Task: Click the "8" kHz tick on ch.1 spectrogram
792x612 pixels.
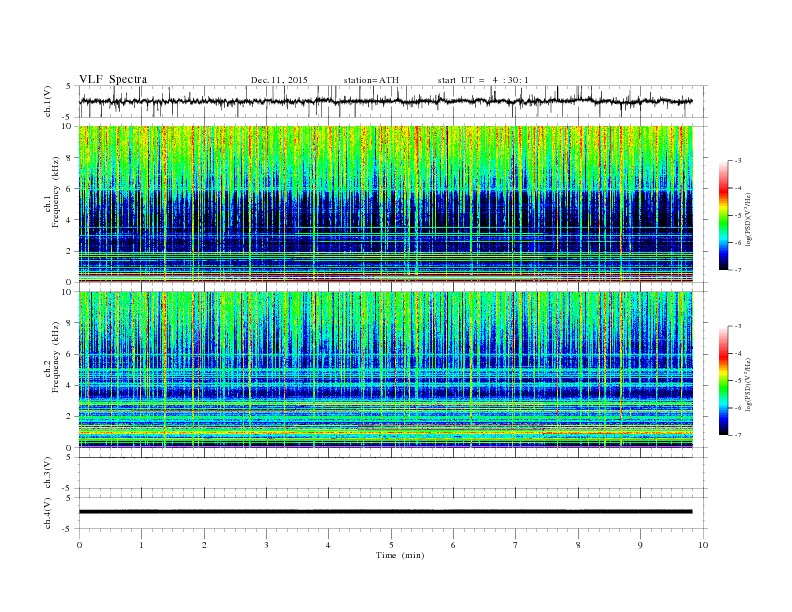Action: point(69,158)
